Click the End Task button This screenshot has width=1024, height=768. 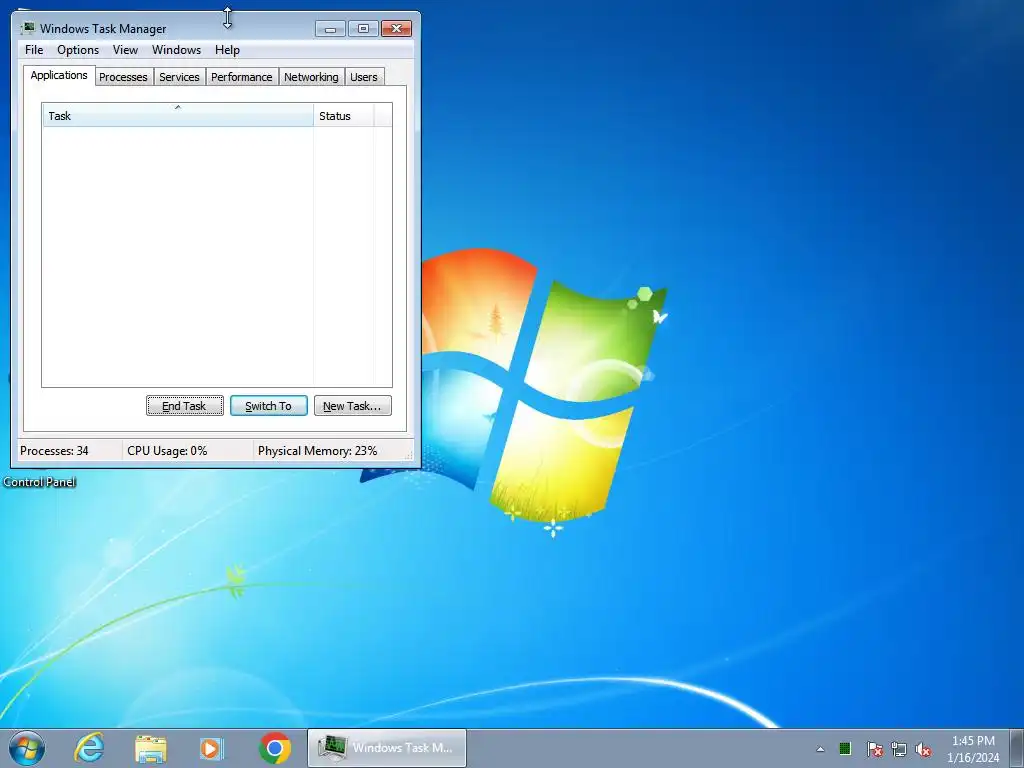185,406
